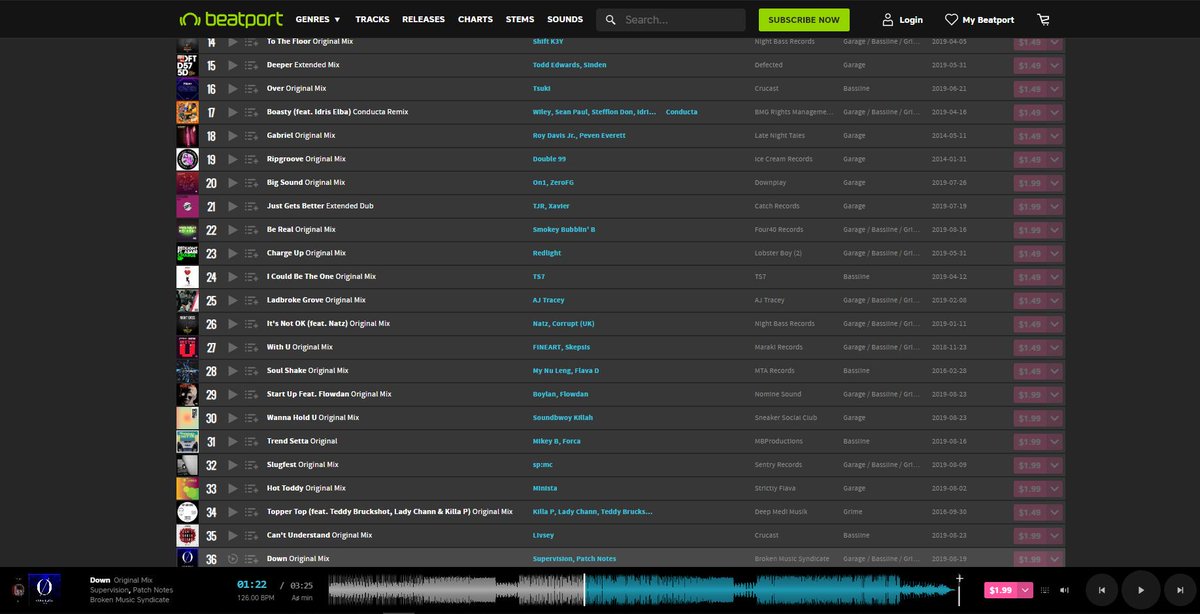1200x614 pixels.
Task: Play track 22 Be Real
Action: [x=232, y=230]
